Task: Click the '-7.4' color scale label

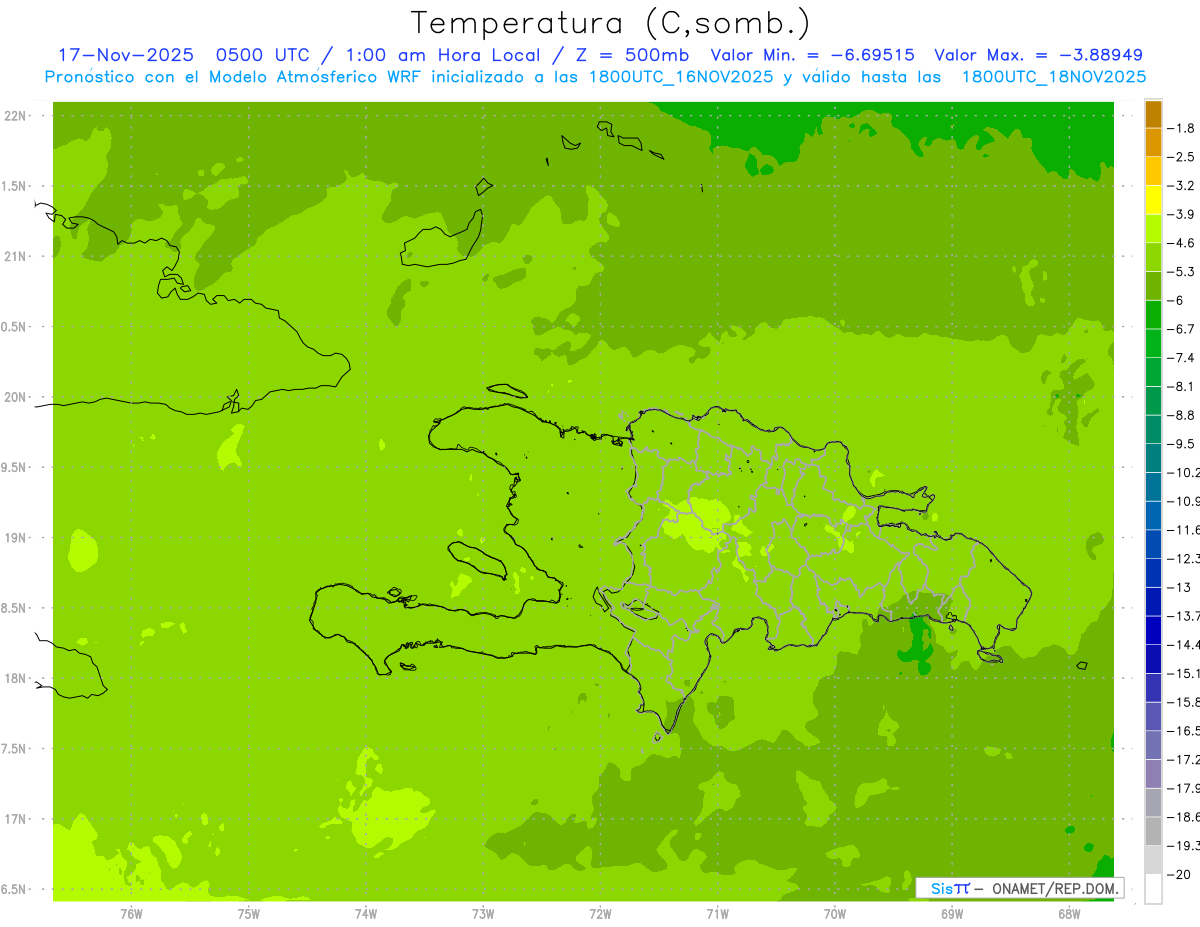Action: point(1183,358)
